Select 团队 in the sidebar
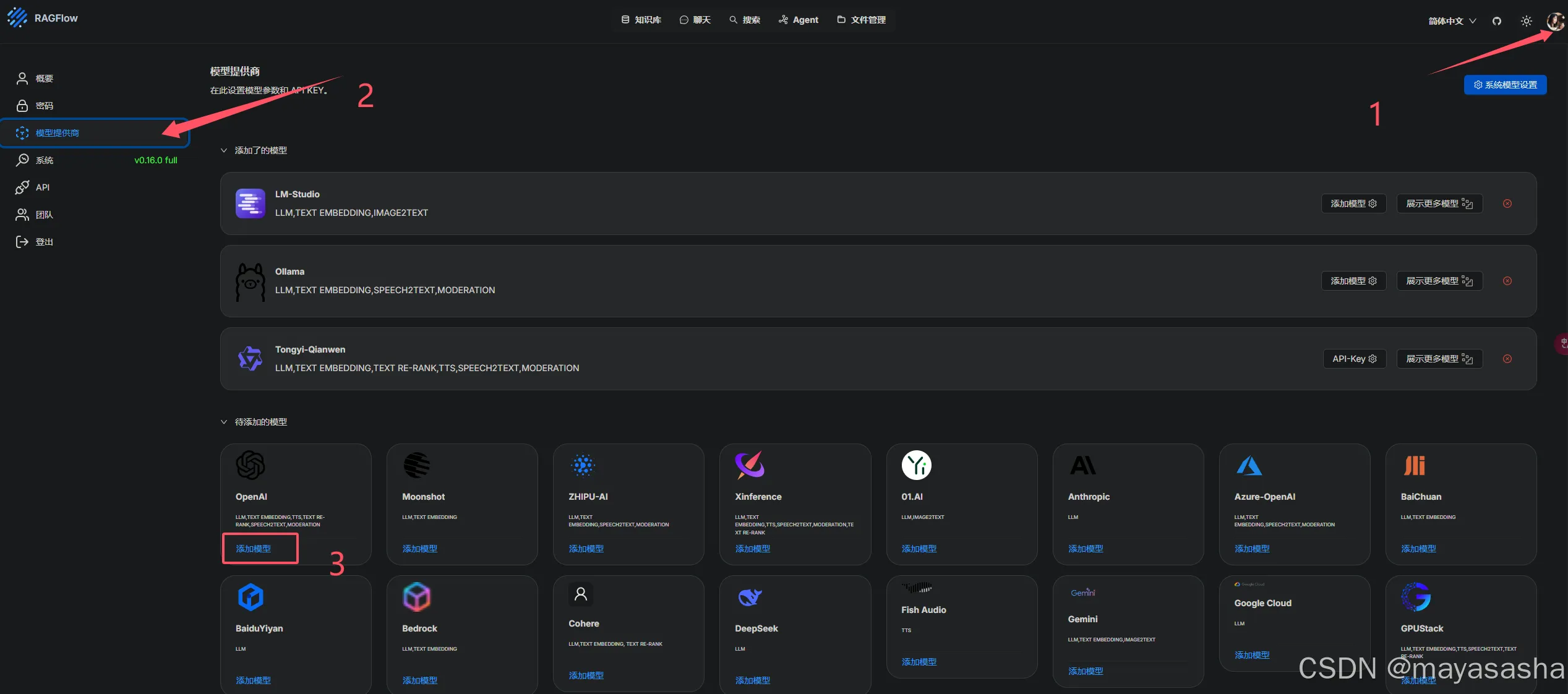This screenshot has width=1568, height=694. click(96, 215)
